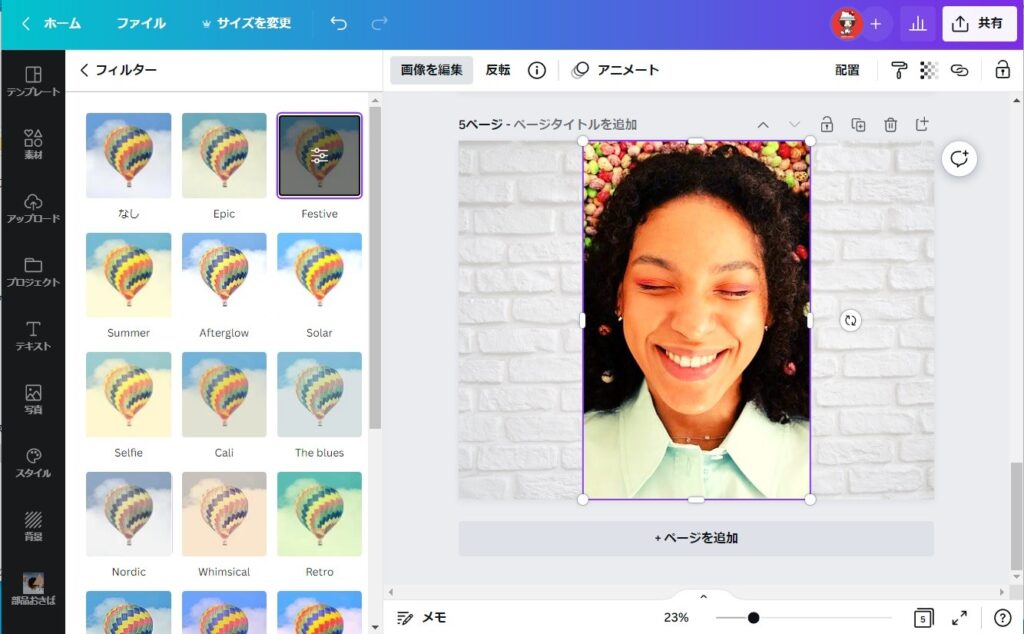Open the プロジェクト folder panel
Image resolution: width=1024 pixels, height=634 pixels.
pyautogui.click(x=33, y=272)
